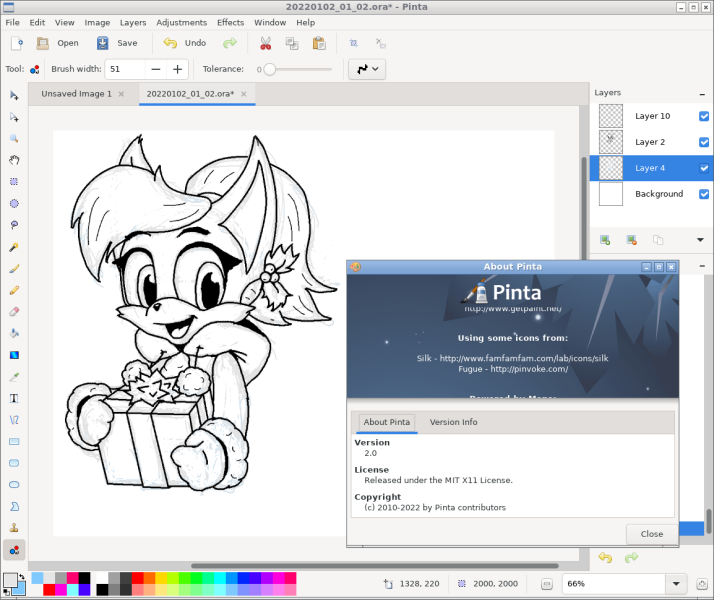Open the Layers panel options menu arrow
The width and height of the screenshot is (714, 600).
pos(700,240)
